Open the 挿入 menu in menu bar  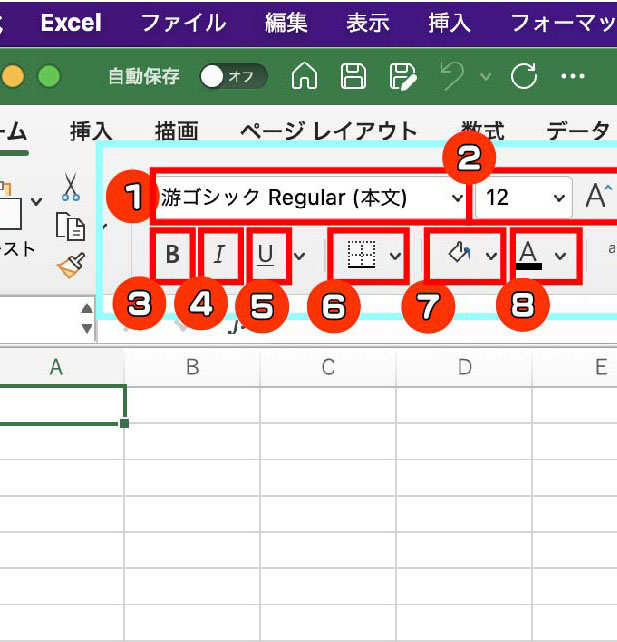[449, 23]
